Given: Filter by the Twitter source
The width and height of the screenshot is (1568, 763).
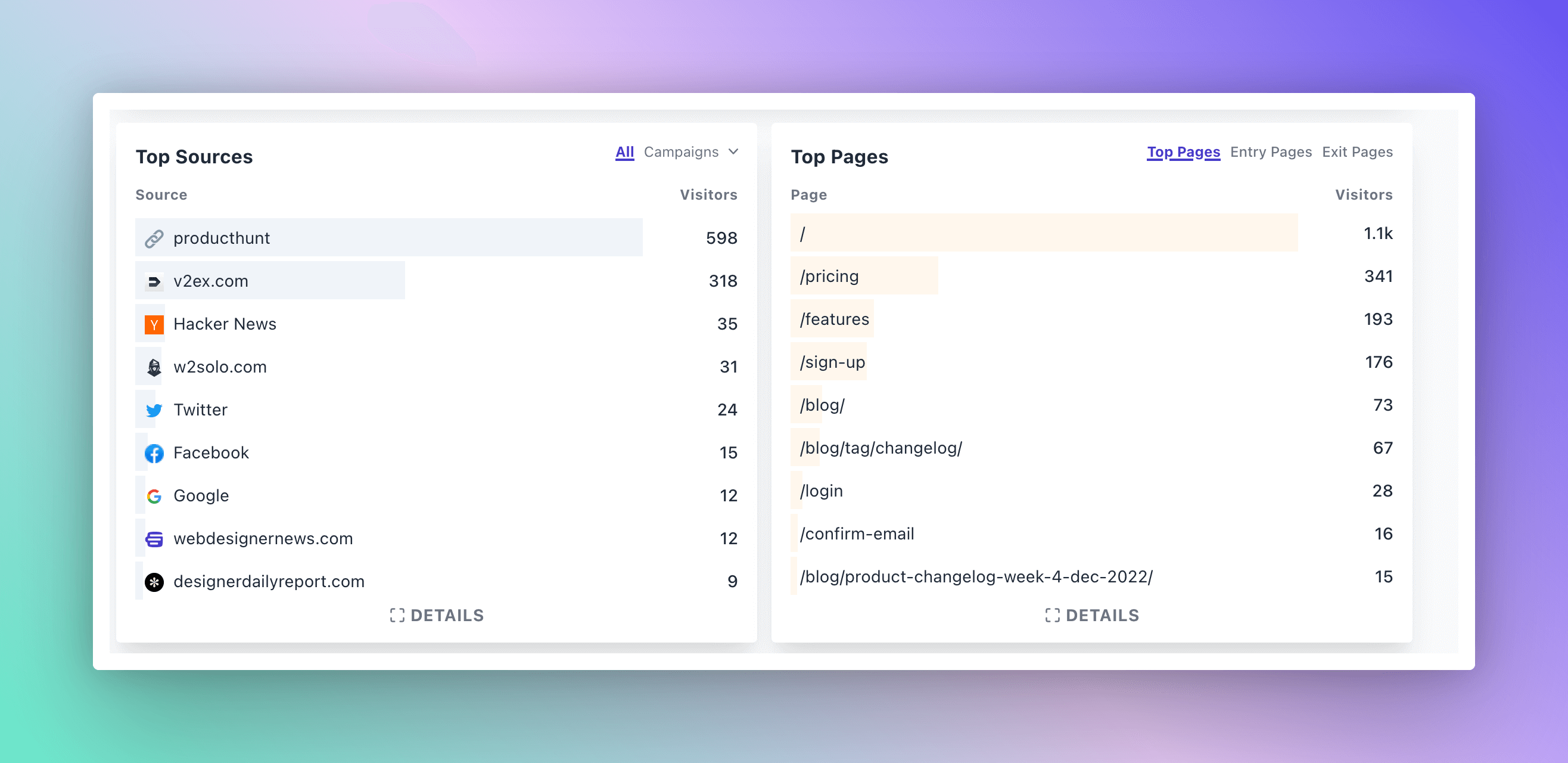Looking at the screenshot, I should point(200,410).
